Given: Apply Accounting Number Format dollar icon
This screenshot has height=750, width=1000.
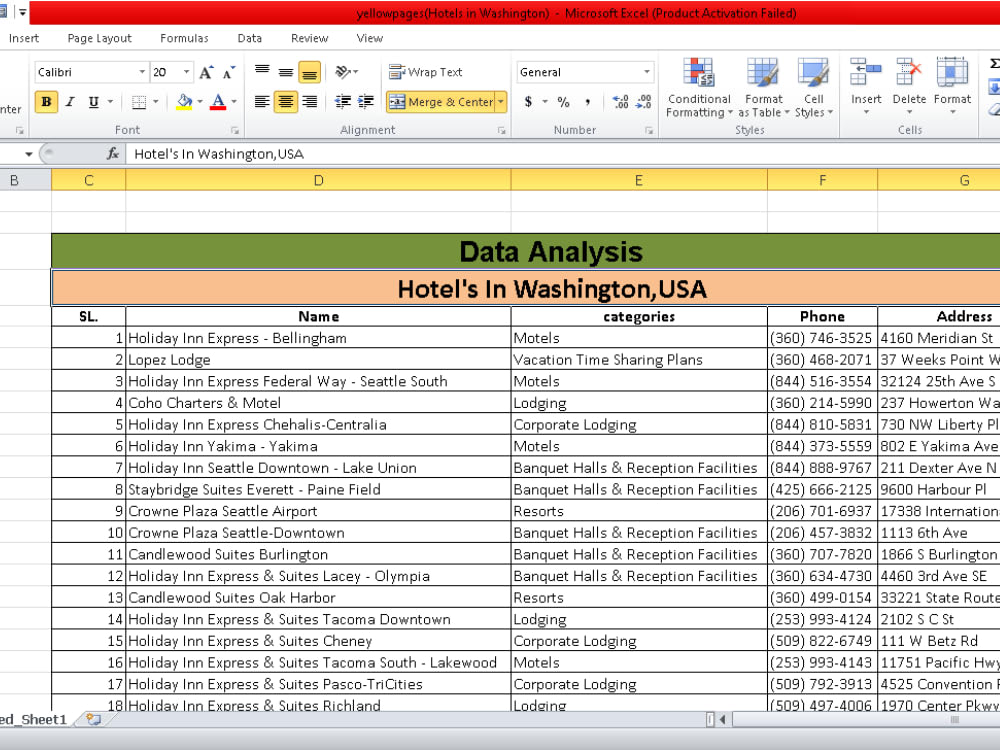Looking at the screenshot, I should (528, 101).
